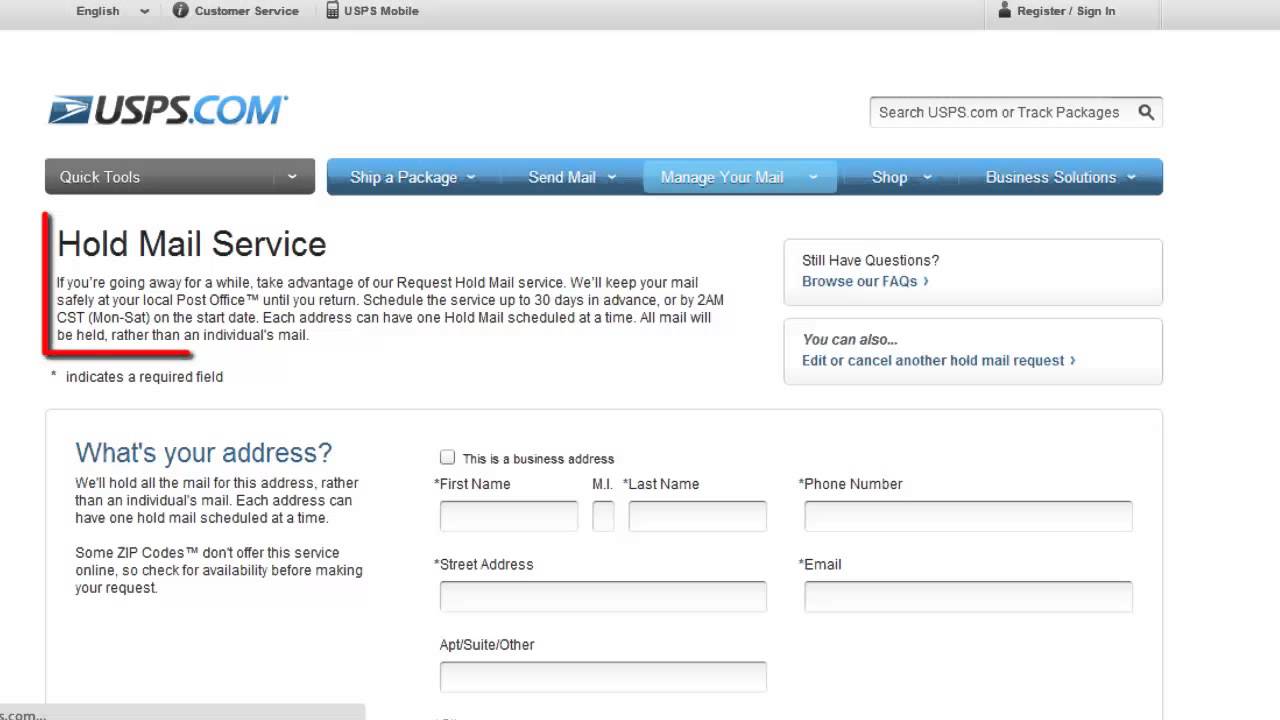The width and height of the screenshot is (1280, 720).
Task: Open the Shop menu
Action: (x=901, y=177)
